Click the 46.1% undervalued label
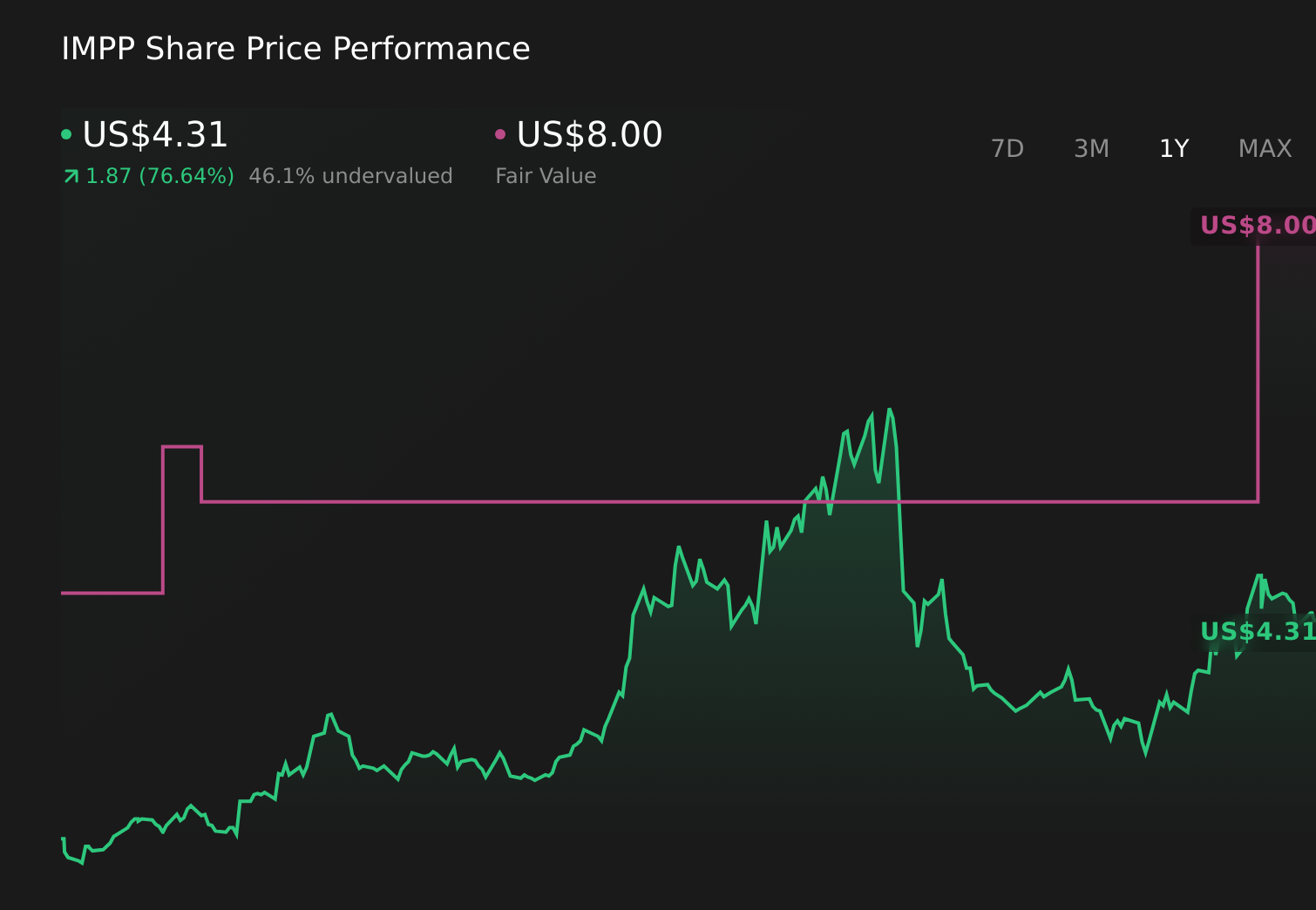This screenshot has height=910, width=1316. (350, 175)
